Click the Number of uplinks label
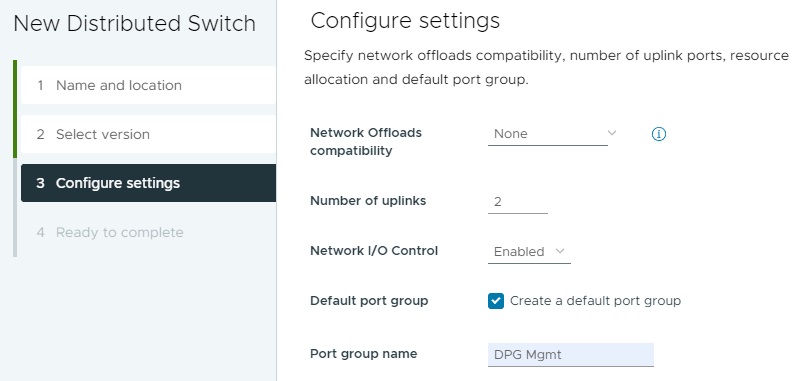The height and width of the screenshot is (381, 798). pos(368,201)
